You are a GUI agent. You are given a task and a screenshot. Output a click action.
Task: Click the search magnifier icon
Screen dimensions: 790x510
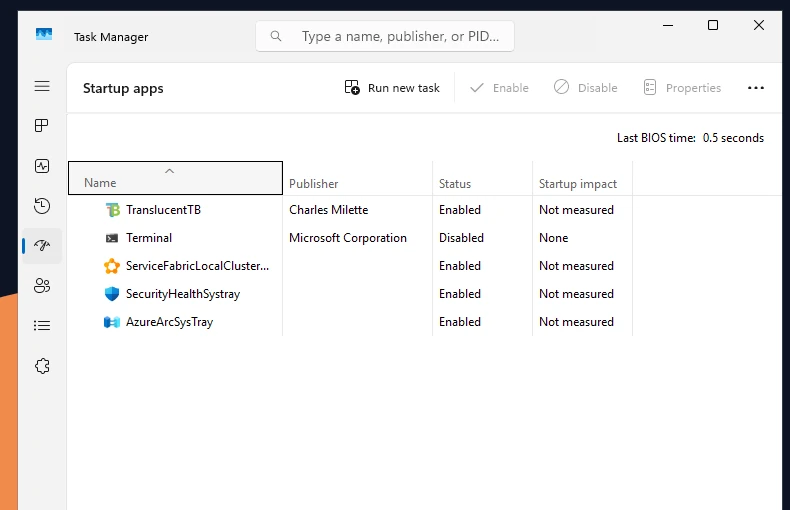[x=276, y=36]
